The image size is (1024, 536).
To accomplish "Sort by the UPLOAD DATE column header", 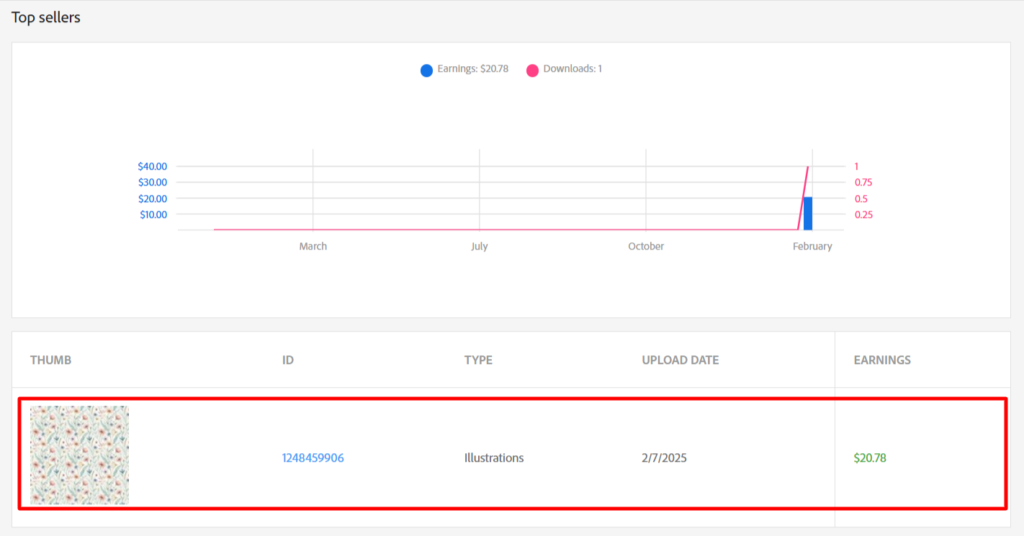I will click(680, 360).
